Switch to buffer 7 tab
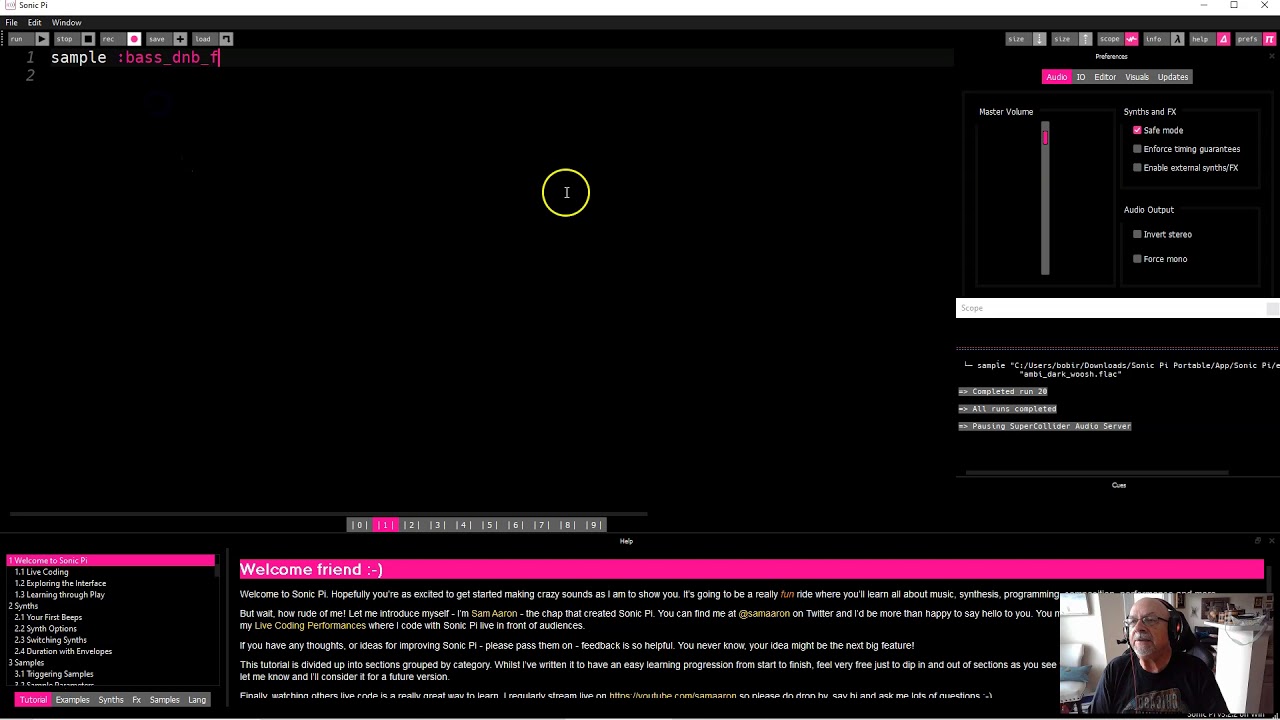 [x=541, y=525]
